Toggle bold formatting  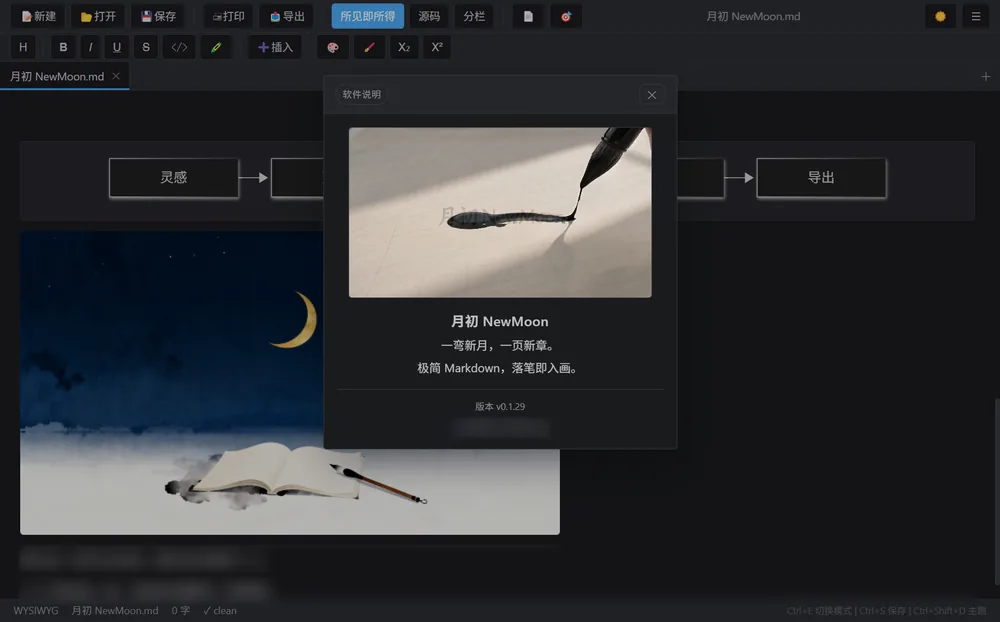62,47
